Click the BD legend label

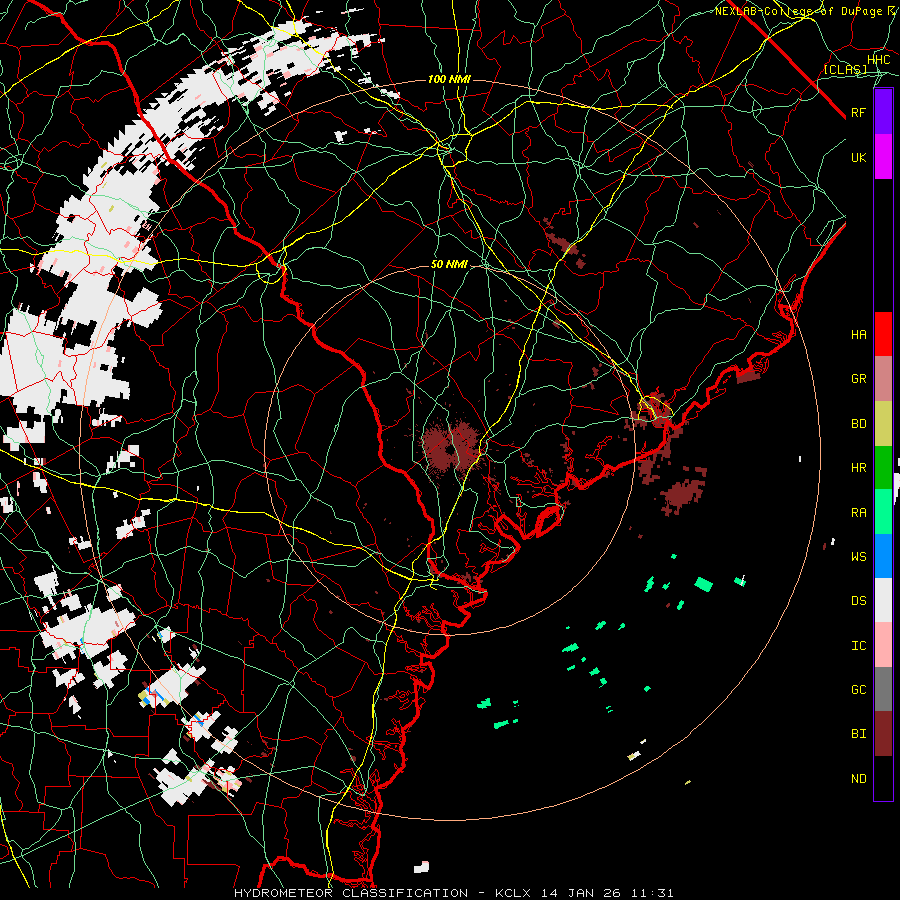pos(859,424)
